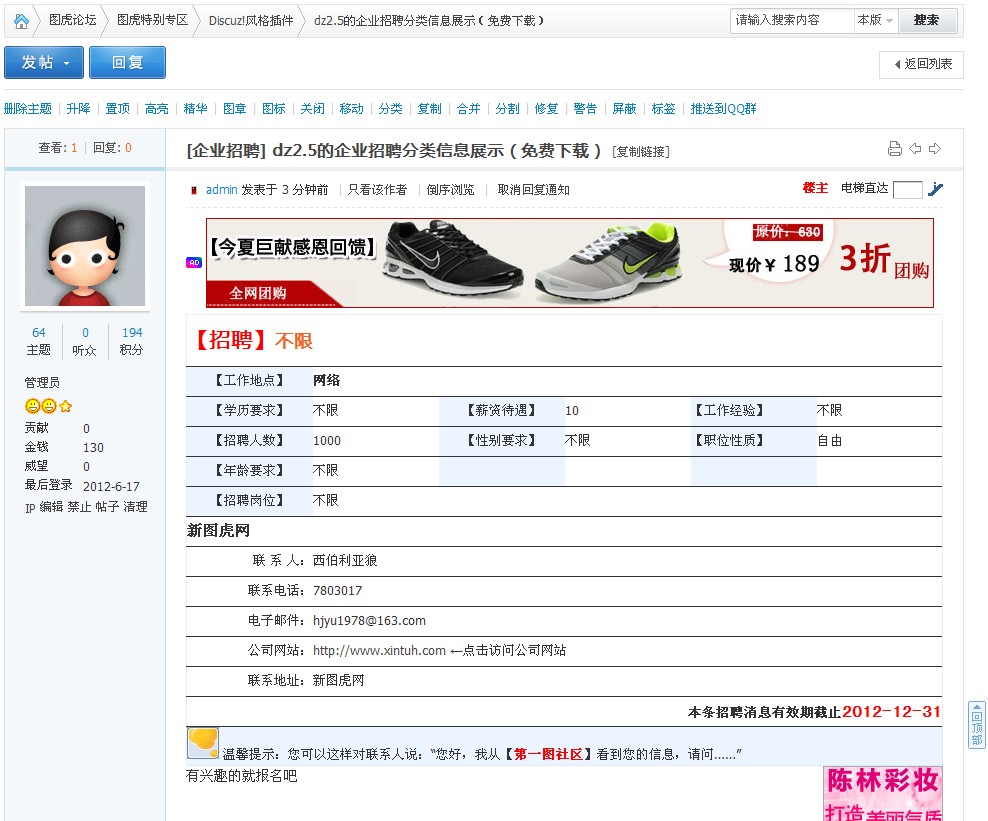Click the 回复 reply button
988x821 pixels.
127,62
